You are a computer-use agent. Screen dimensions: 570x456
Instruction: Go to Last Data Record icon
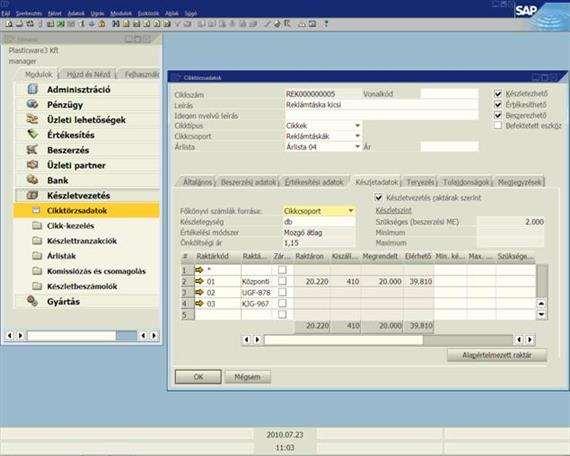point(167,24)
